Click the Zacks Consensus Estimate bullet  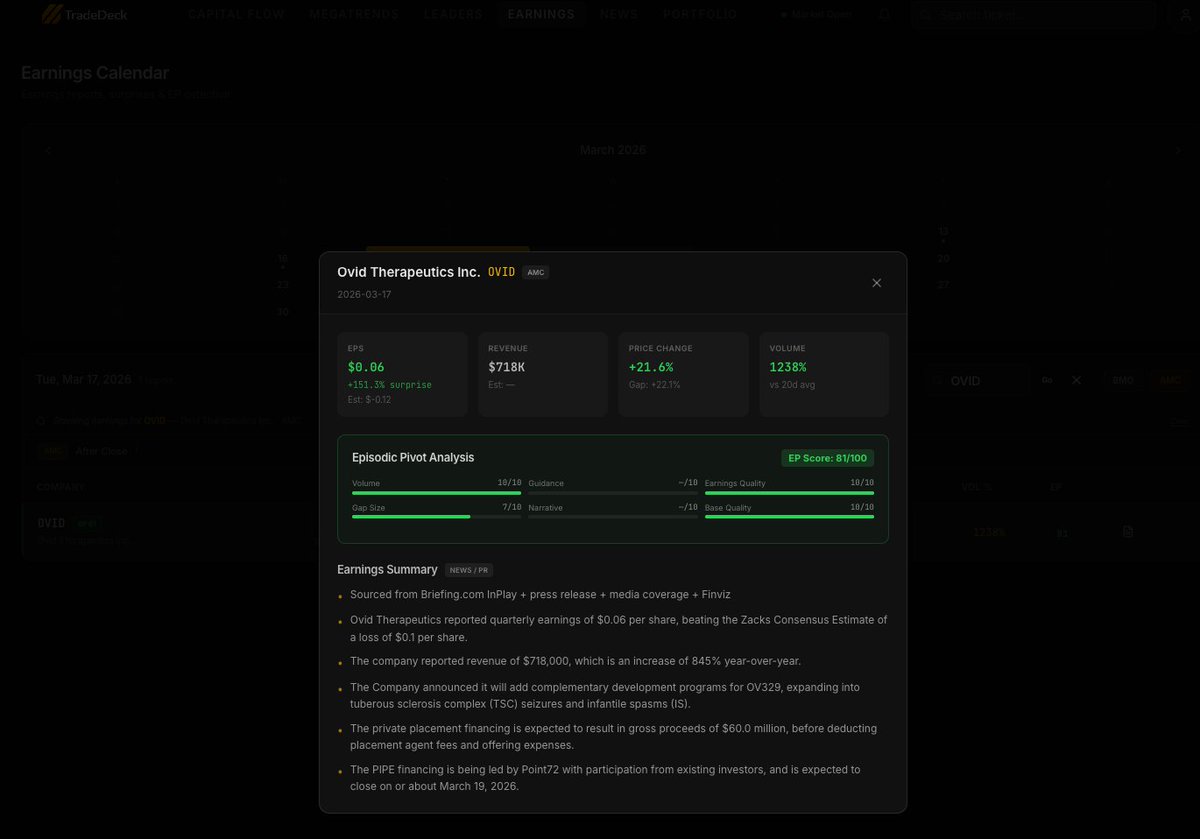click(618, 629)
